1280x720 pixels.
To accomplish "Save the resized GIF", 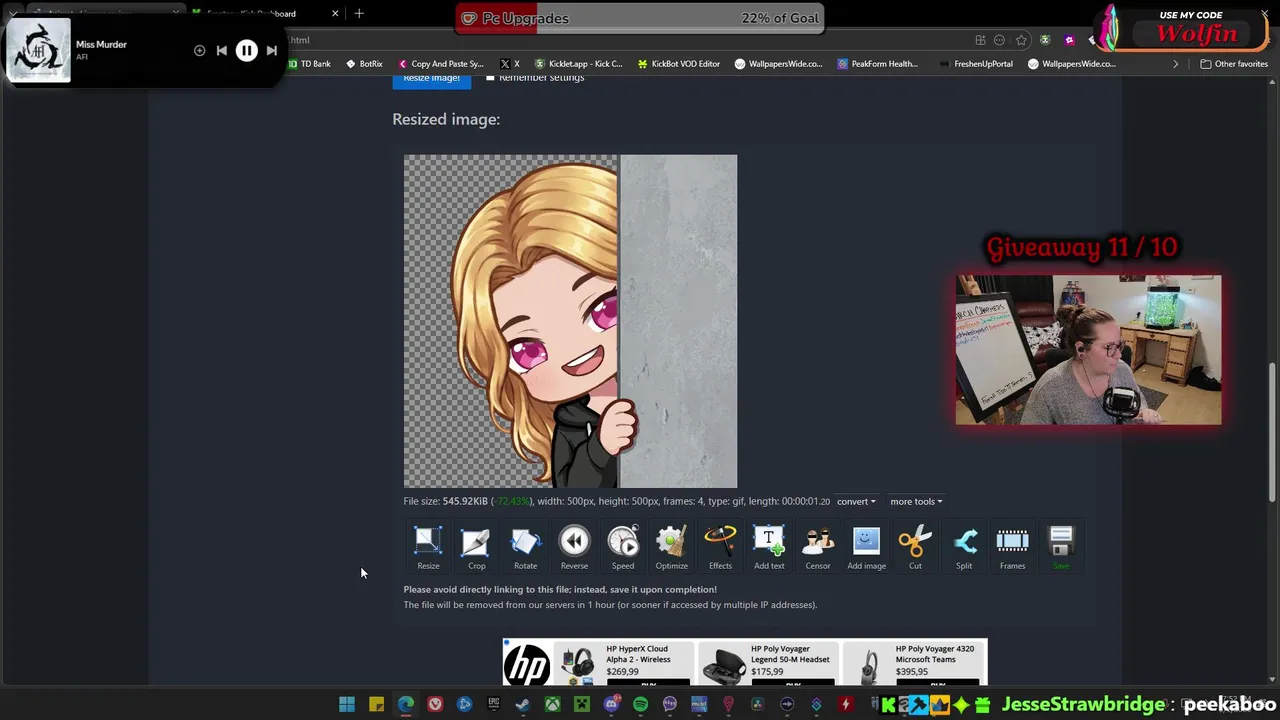I will [x=1061, y=548].
